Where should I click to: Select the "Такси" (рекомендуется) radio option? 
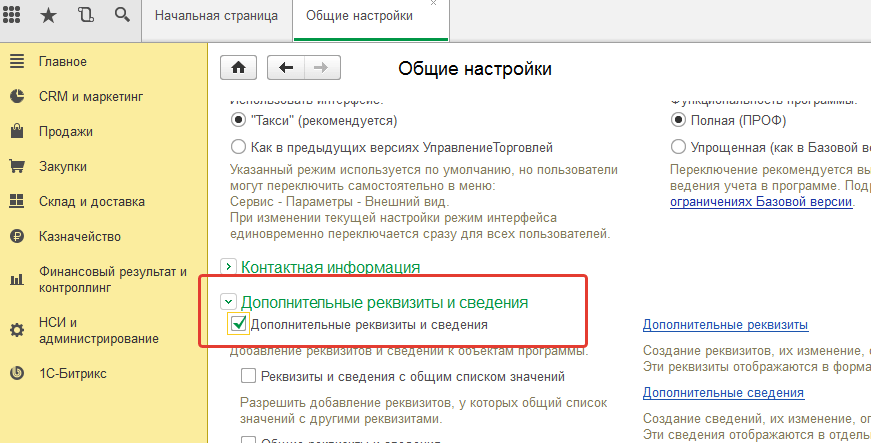[238, 120]
